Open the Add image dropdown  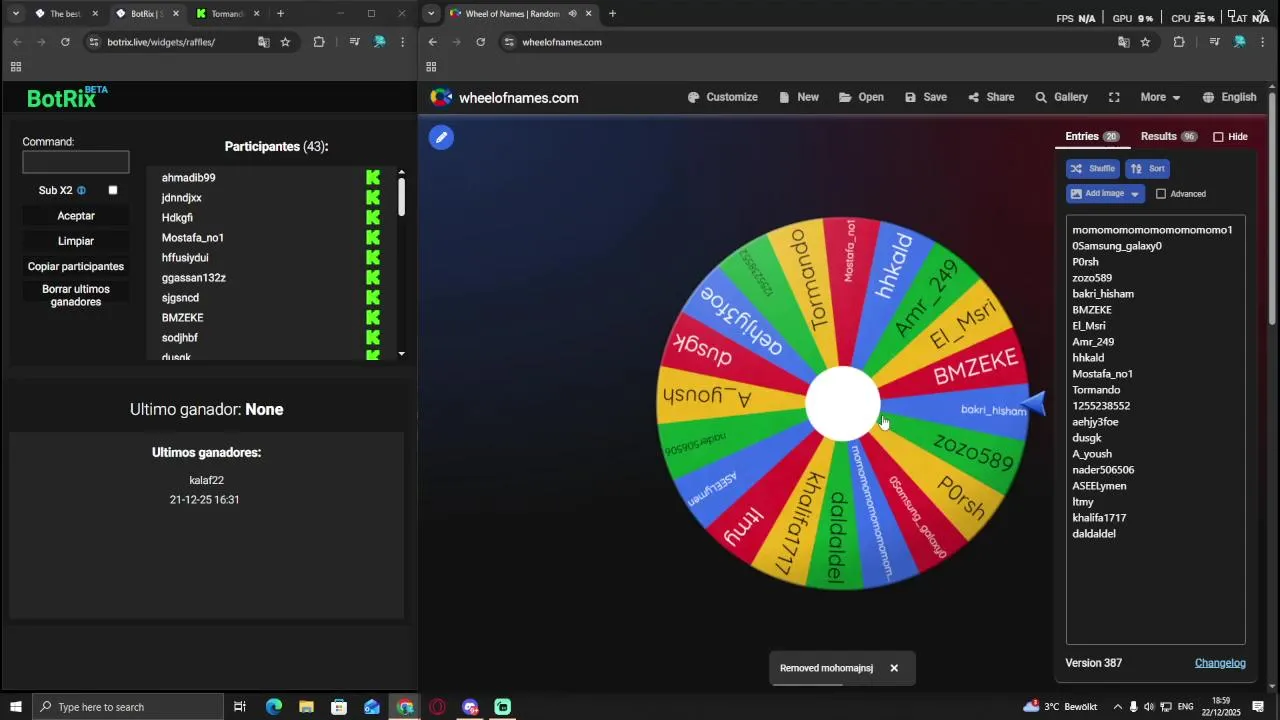click(x=1105, y=193)
